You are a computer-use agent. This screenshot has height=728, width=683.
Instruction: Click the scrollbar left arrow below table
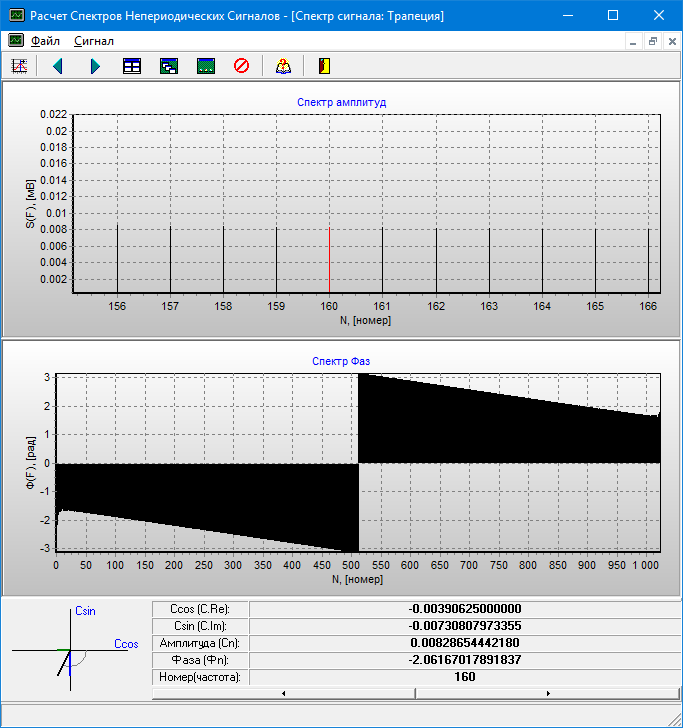pyautogui.click(x=284, y=693)
